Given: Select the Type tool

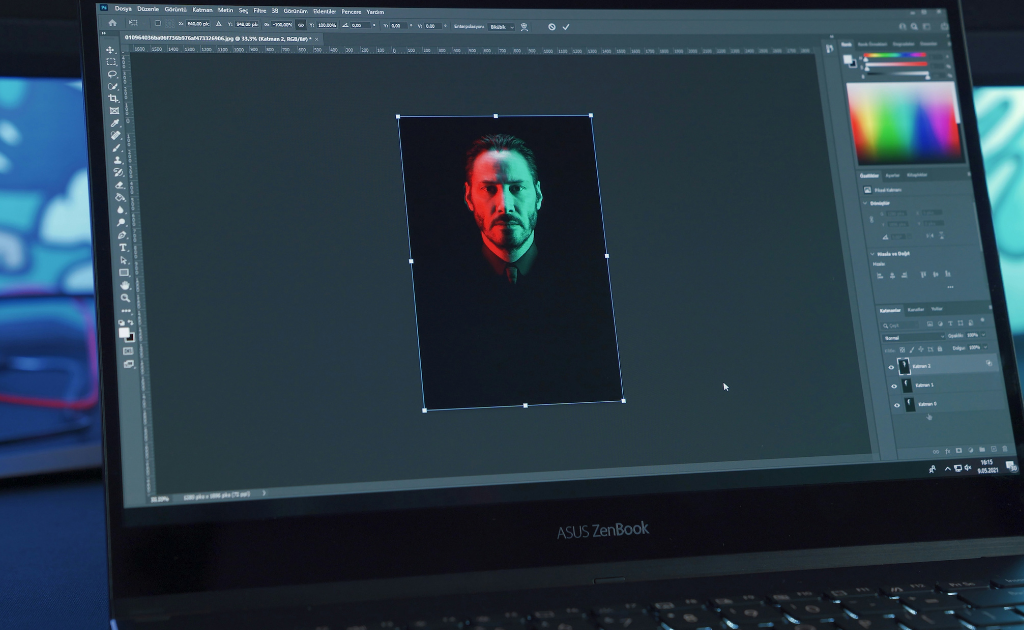Looking at the screenshot, I should coord(123,247).
